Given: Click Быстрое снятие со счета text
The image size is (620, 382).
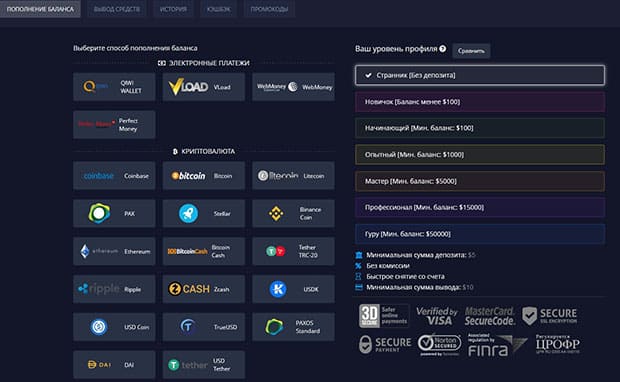Looking at the screenshot, I should [405, 276].
